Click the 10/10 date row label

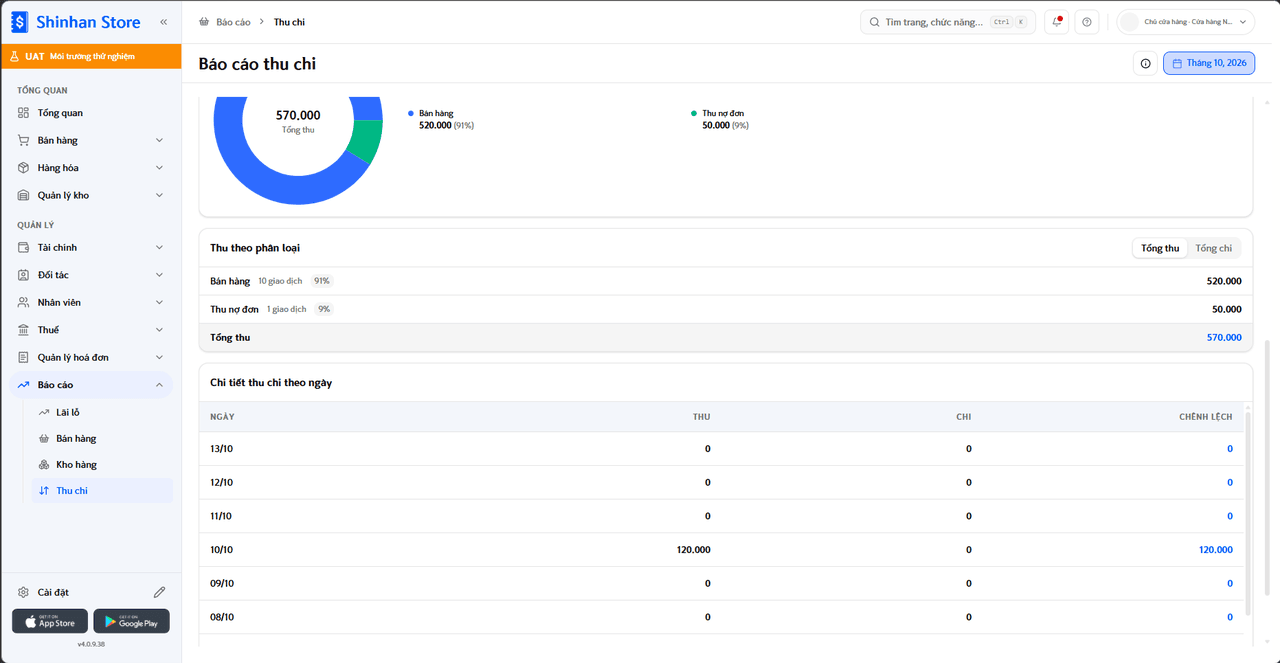[x=221, y=550]
